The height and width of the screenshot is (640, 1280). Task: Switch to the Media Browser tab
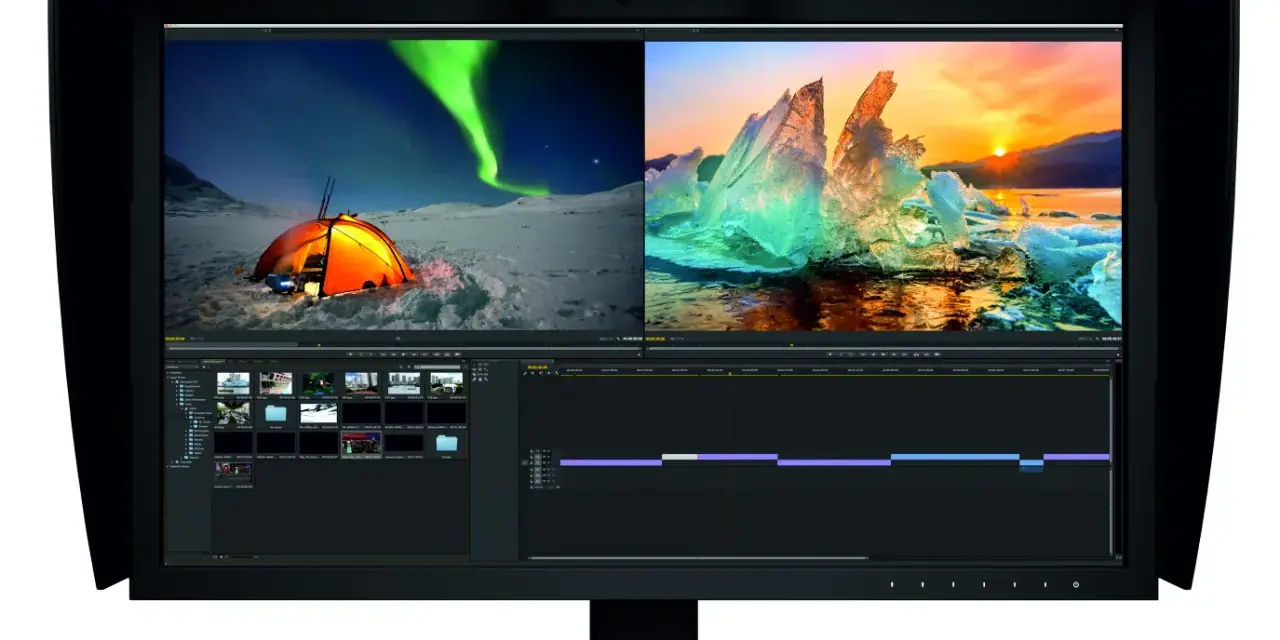[x=213, y=361]
